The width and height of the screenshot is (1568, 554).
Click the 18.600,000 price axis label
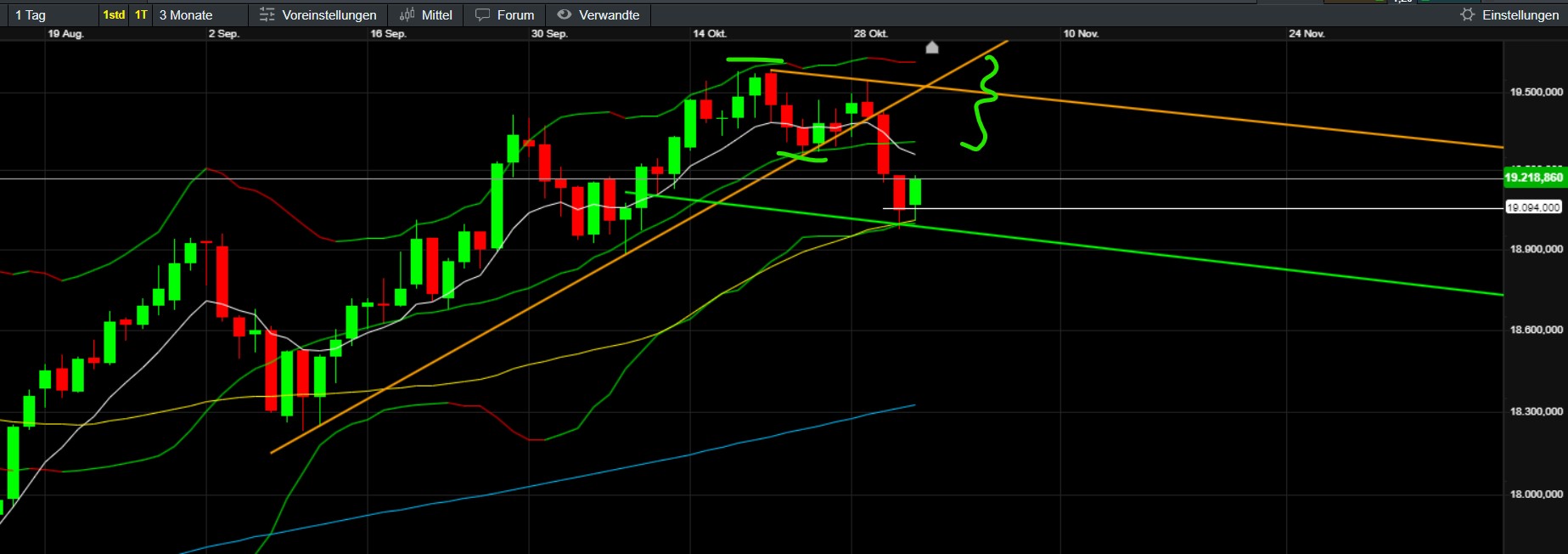pos(1536,330)
